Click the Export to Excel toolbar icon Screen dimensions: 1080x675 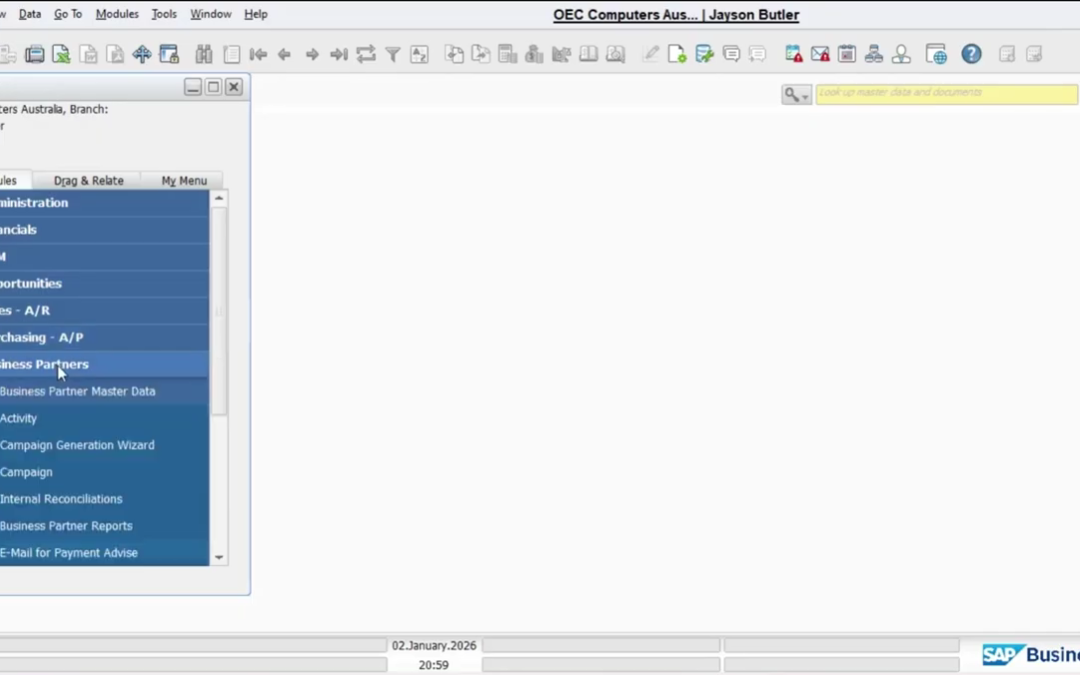tap(62, 55)
